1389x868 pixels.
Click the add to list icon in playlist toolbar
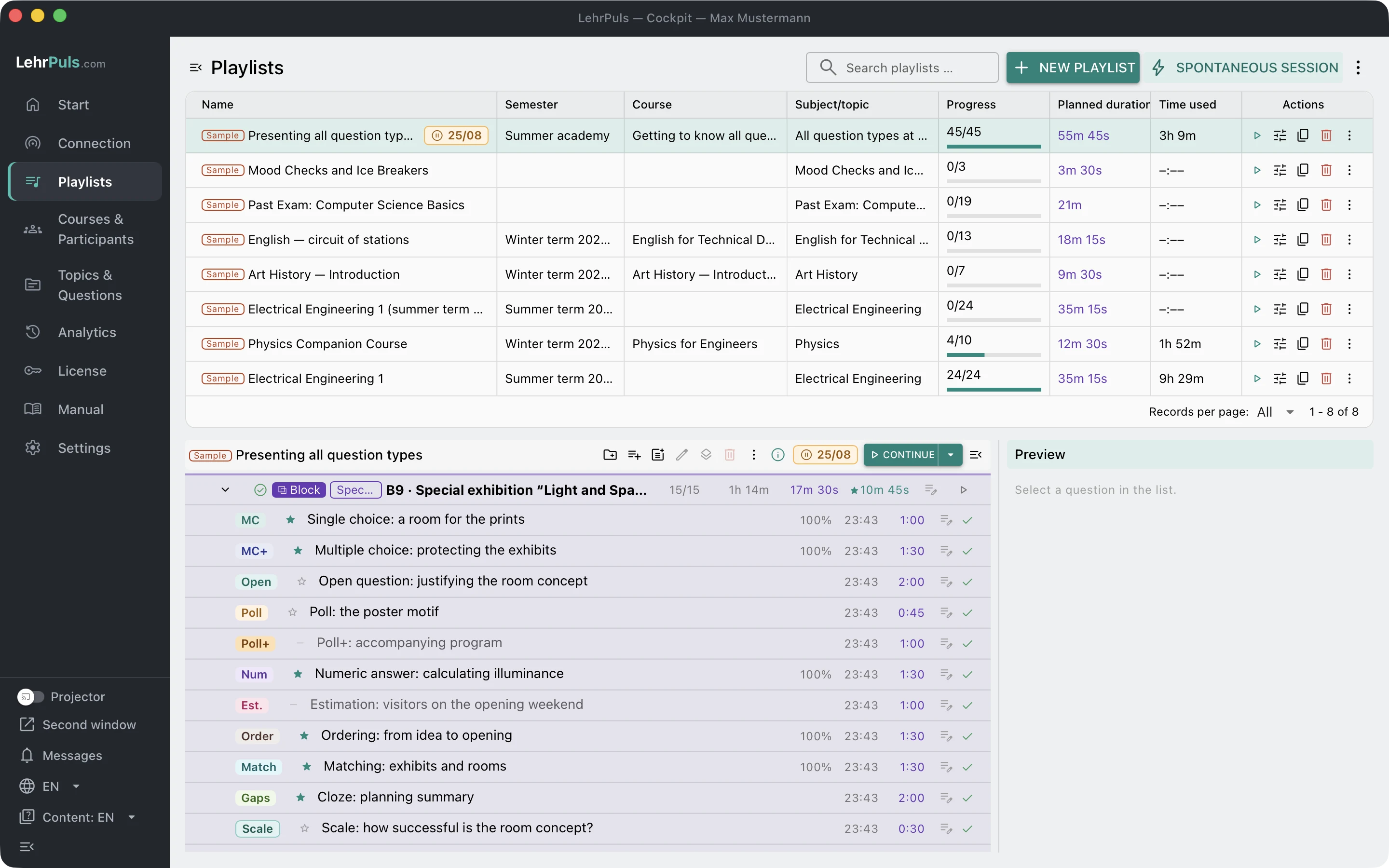pyautogui.click(x=634, y=455)
